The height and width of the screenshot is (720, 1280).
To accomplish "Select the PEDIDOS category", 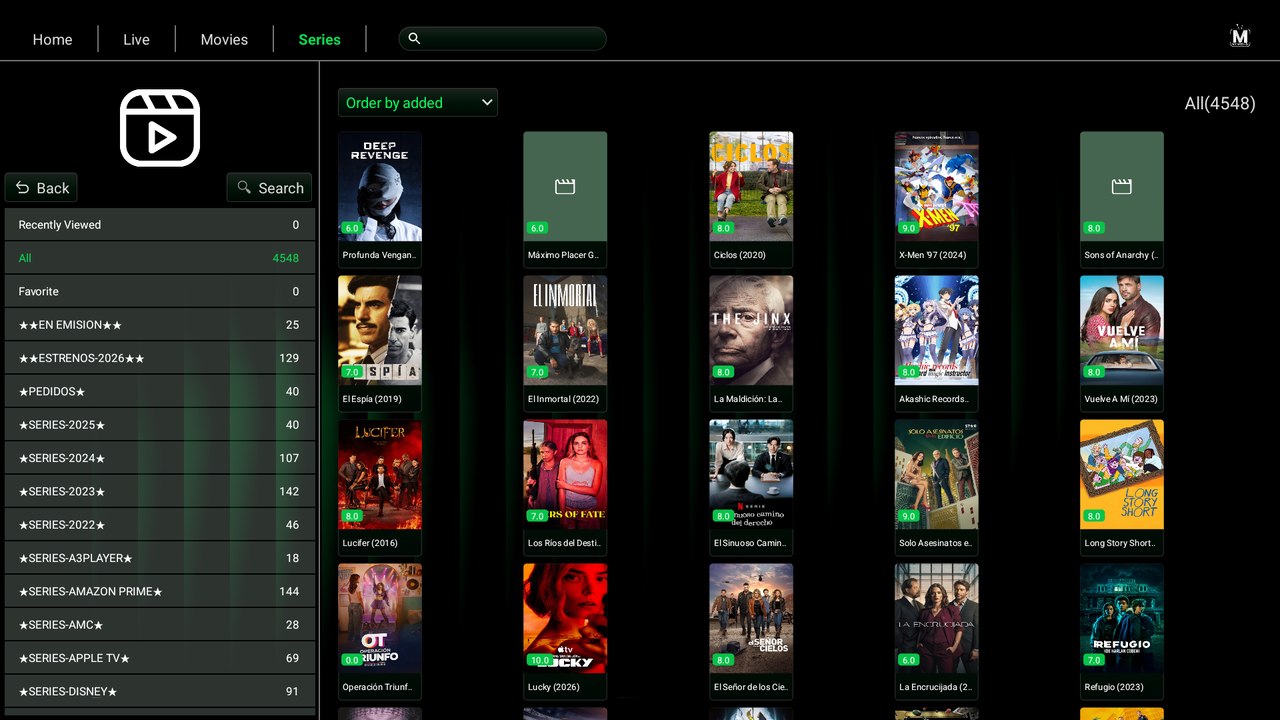I will point(160,391).
